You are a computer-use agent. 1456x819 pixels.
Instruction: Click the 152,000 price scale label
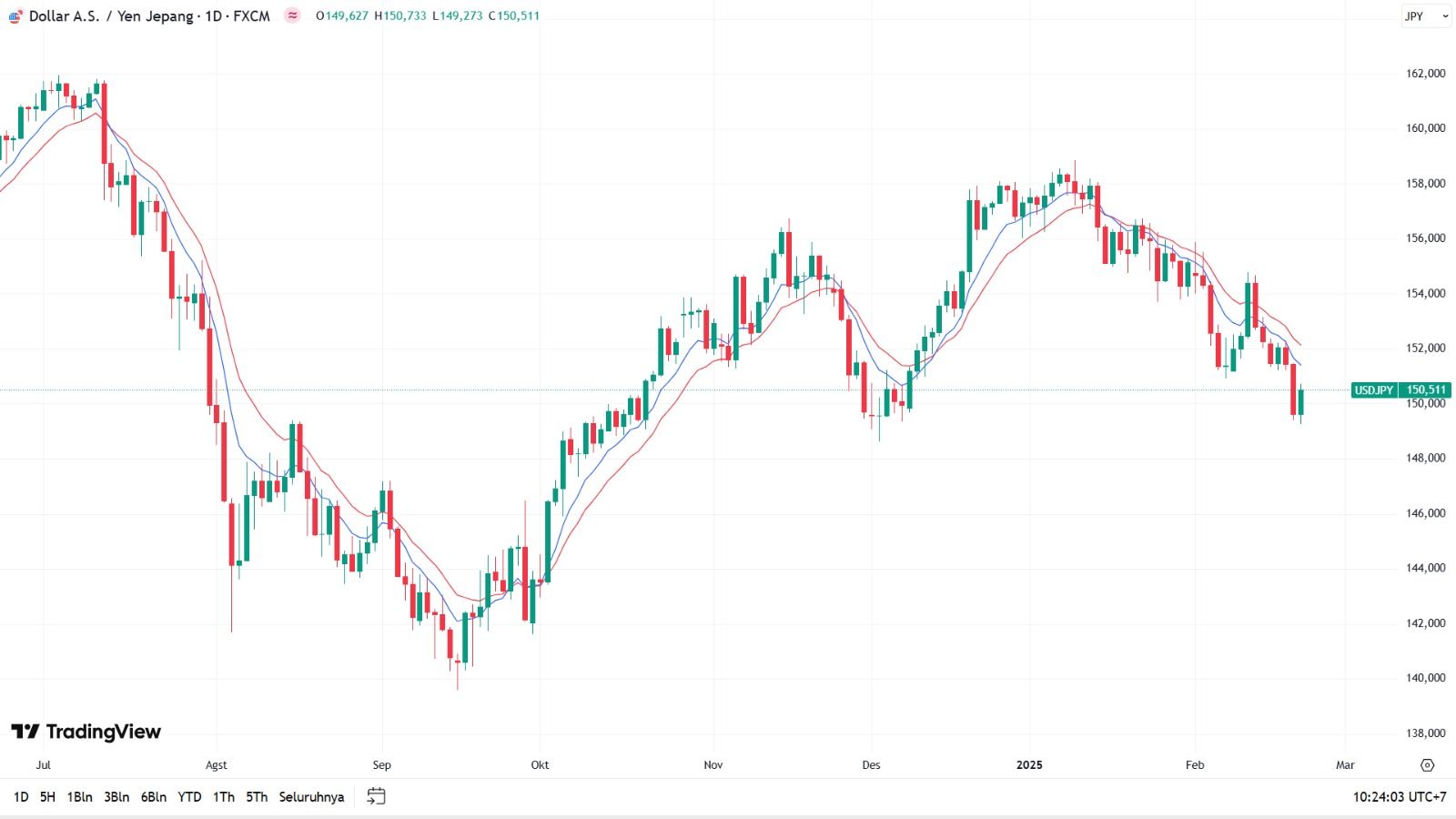tap(1426, 349)
